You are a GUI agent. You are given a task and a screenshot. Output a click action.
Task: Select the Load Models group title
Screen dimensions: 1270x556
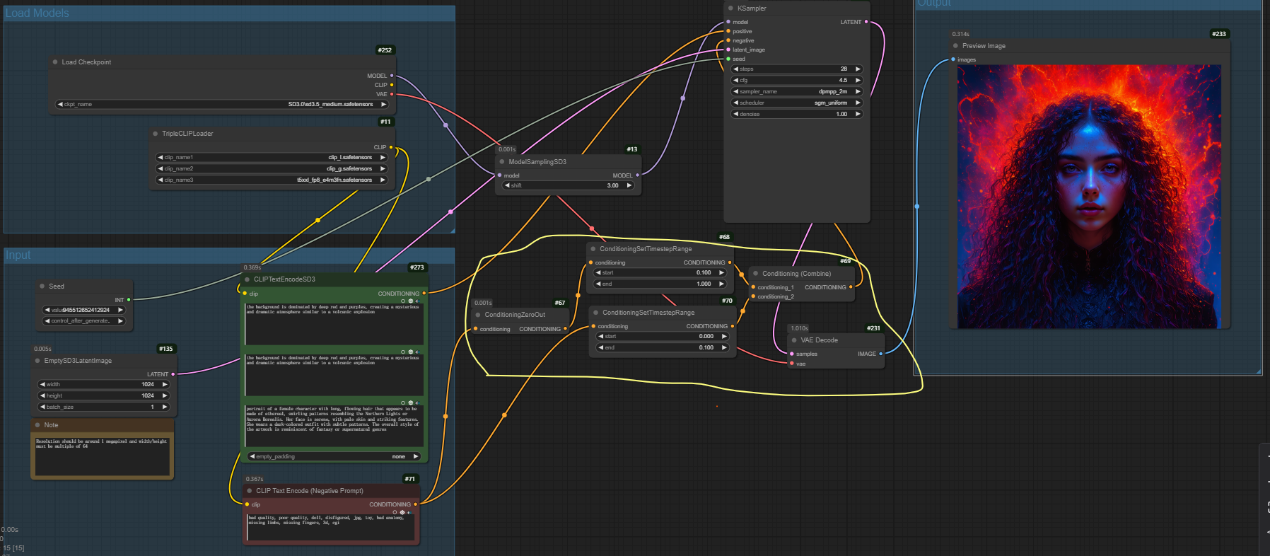37,13
